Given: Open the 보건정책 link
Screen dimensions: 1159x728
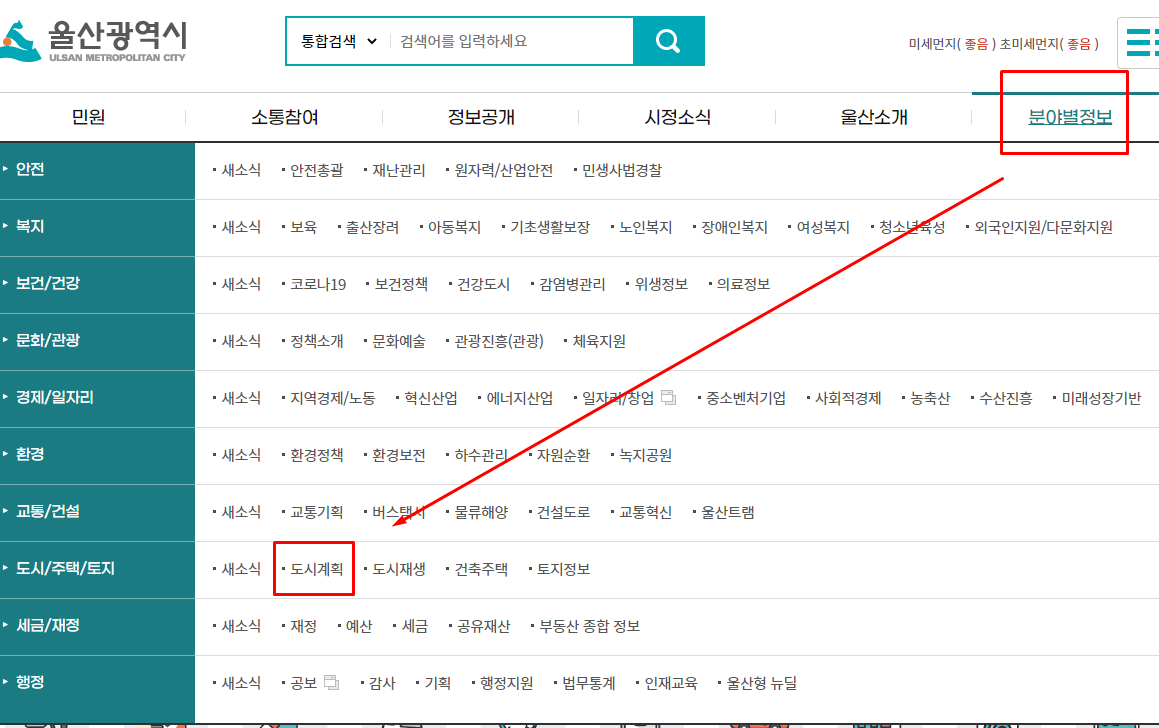Looking at the screenshot, I should click(401, 284).
